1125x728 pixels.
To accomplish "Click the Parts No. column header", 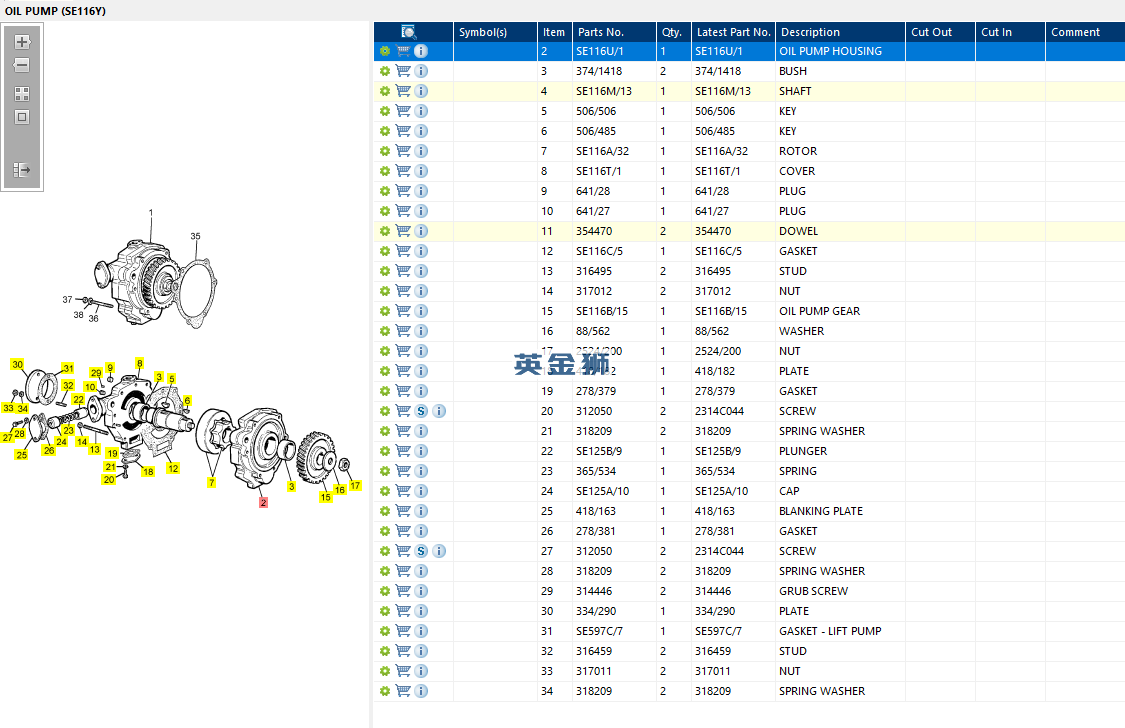I will coord(614,32).
